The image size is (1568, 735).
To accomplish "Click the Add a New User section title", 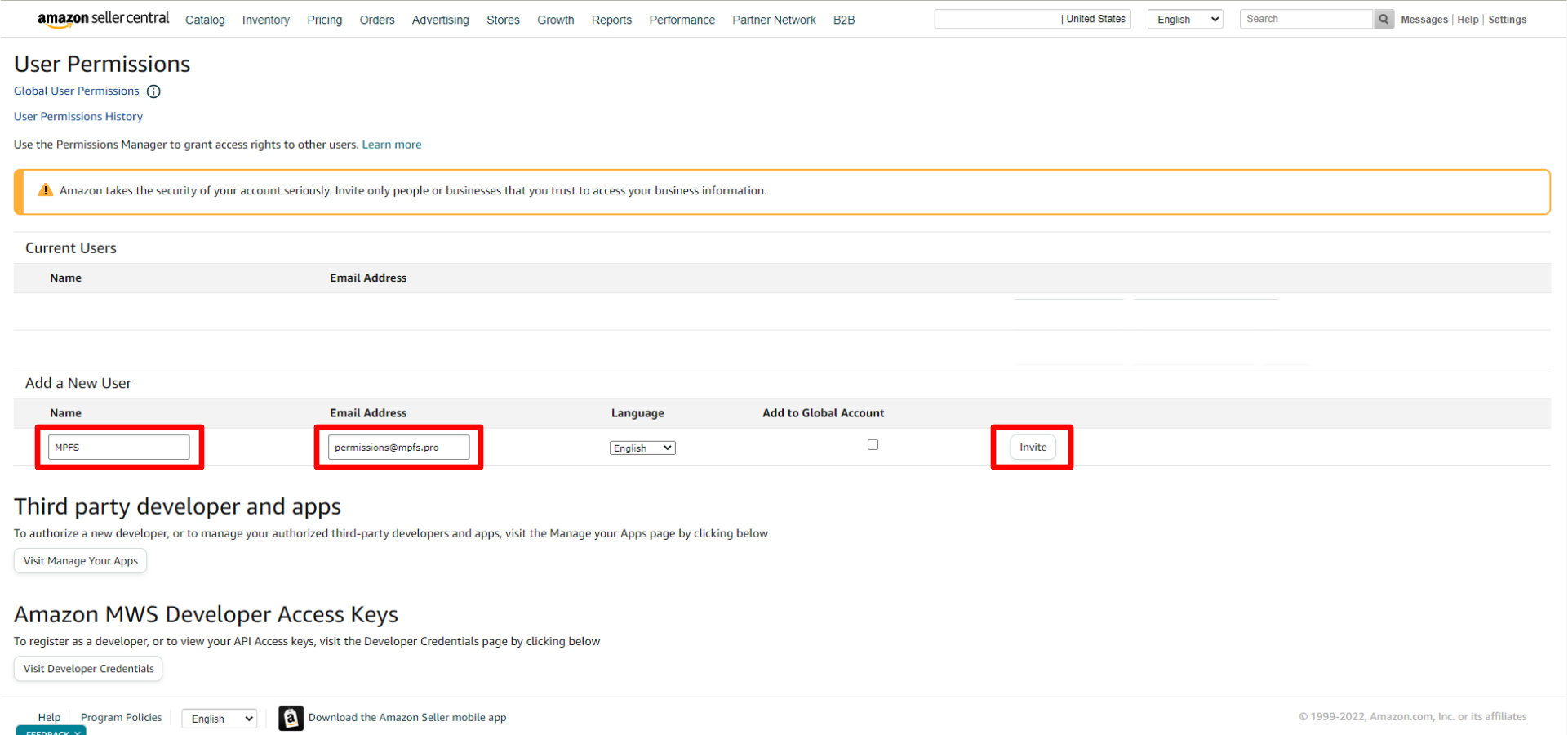I will 78,383.
